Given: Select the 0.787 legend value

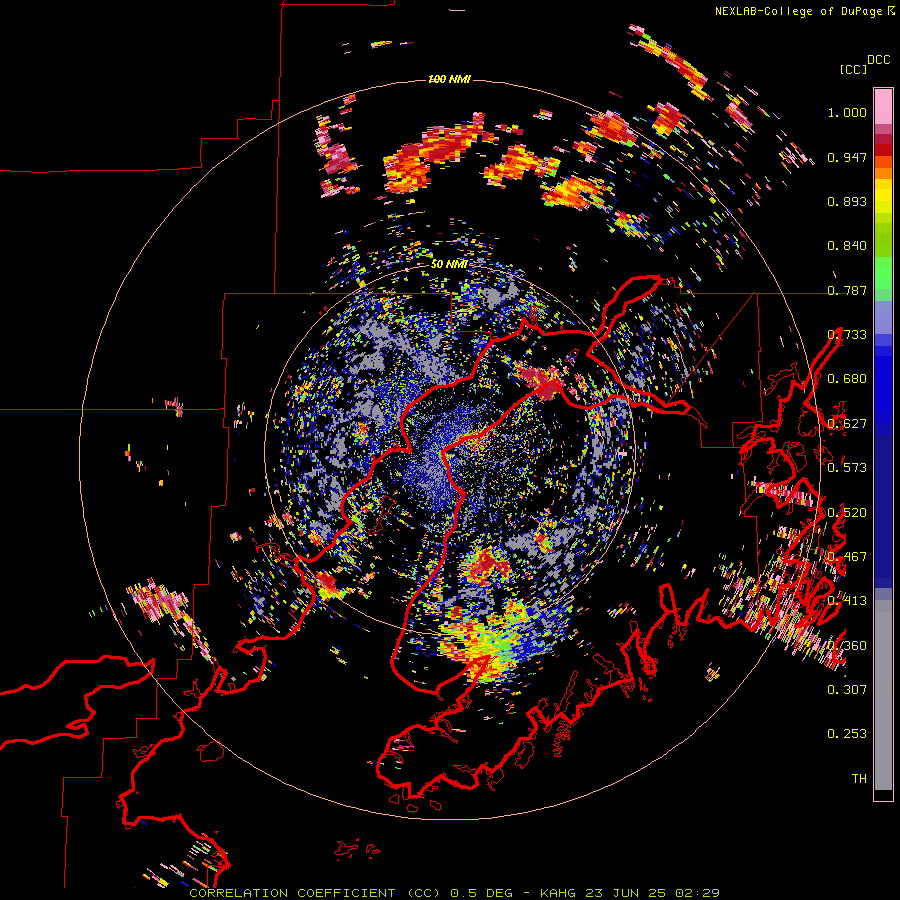Looking at the screenshot, I should coord(847,290).
